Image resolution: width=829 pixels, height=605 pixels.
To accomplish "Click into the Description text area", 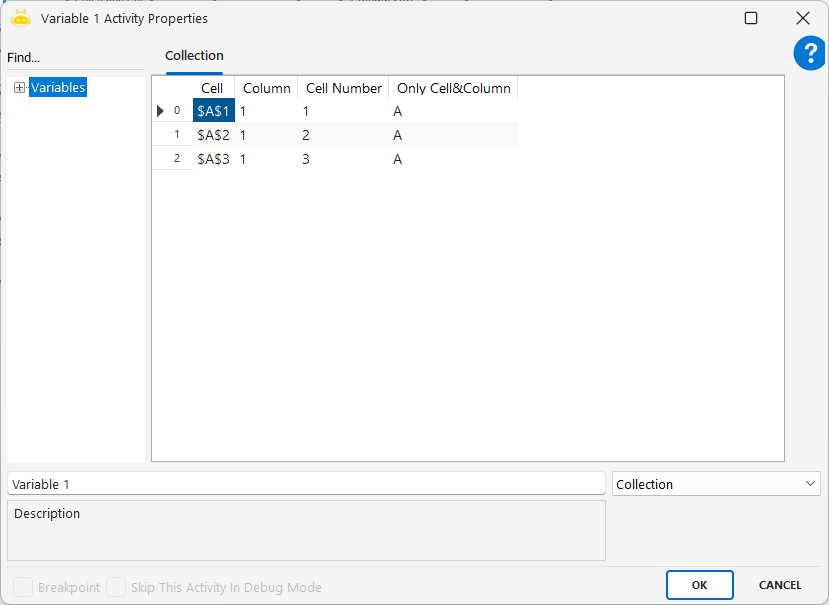I will pos(305,530).
